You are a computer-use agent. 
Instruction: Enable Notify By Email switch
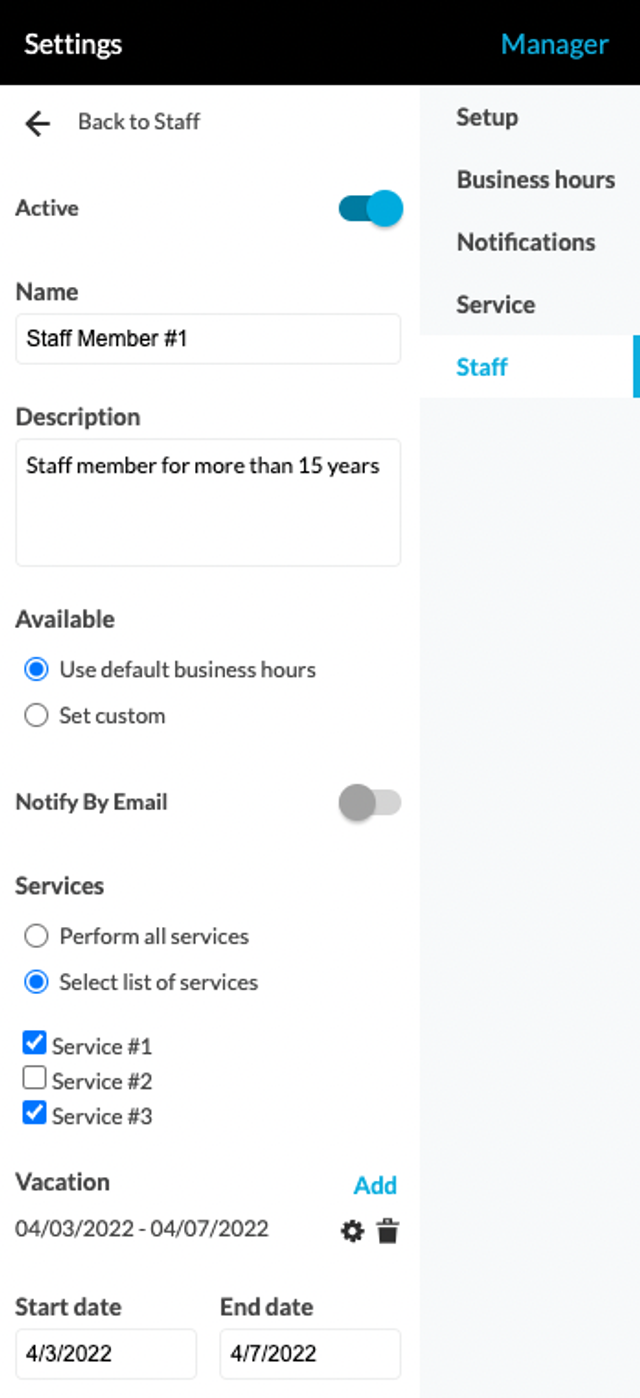click(x=371, y=802)
